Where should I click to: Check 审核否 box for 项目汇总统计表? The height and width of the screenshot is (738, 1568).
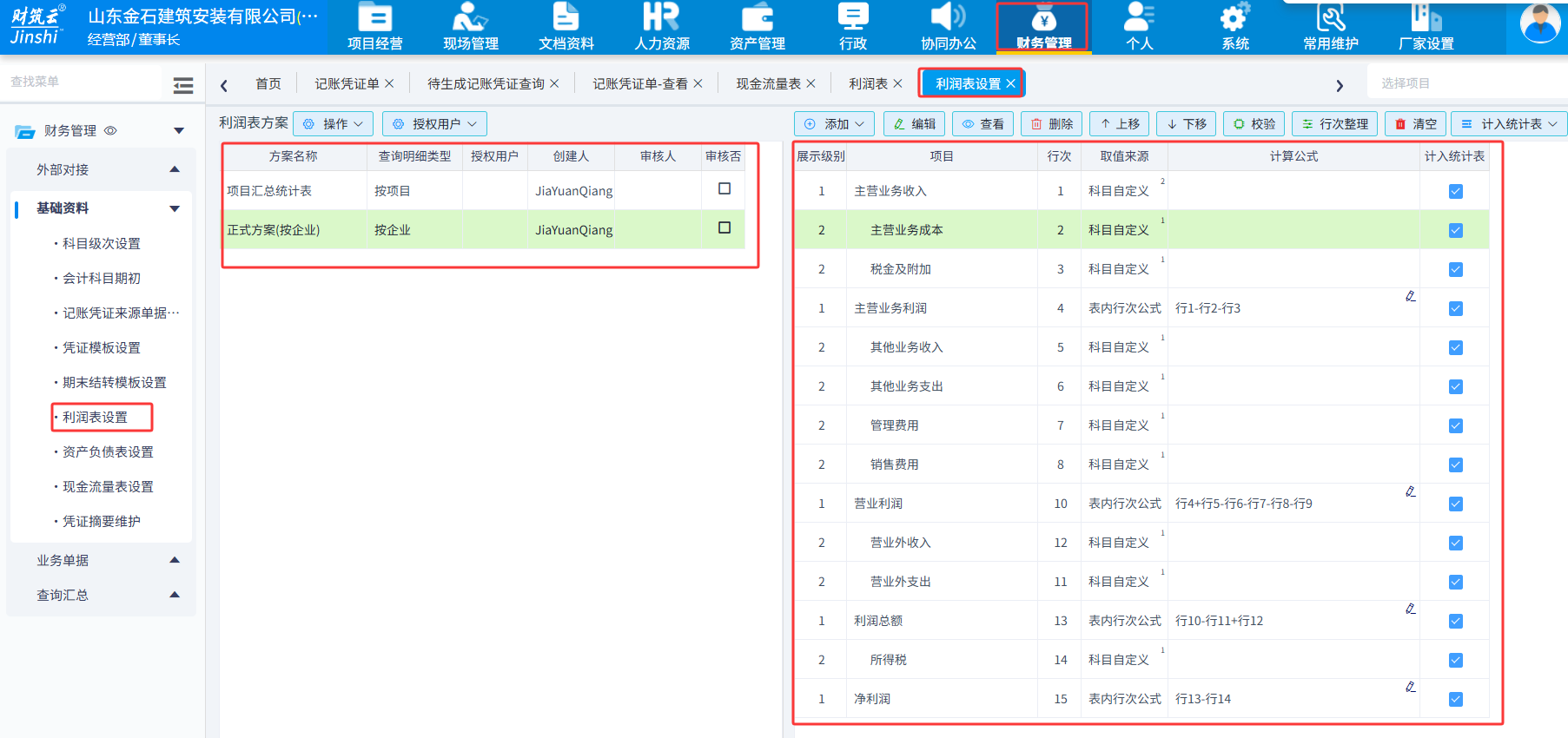coord(724,188)
